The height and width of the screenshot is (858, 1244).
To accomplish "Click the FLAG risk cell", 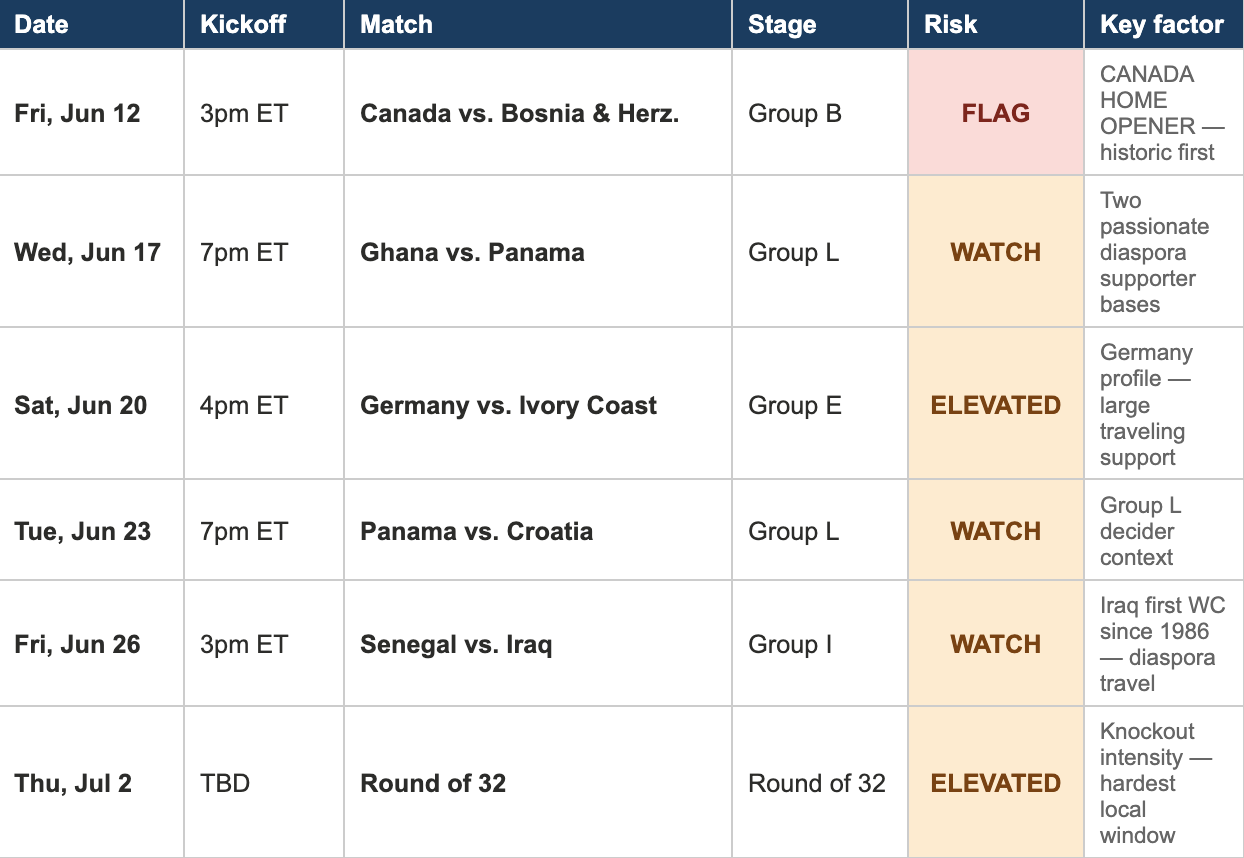I will coord(996,113).
